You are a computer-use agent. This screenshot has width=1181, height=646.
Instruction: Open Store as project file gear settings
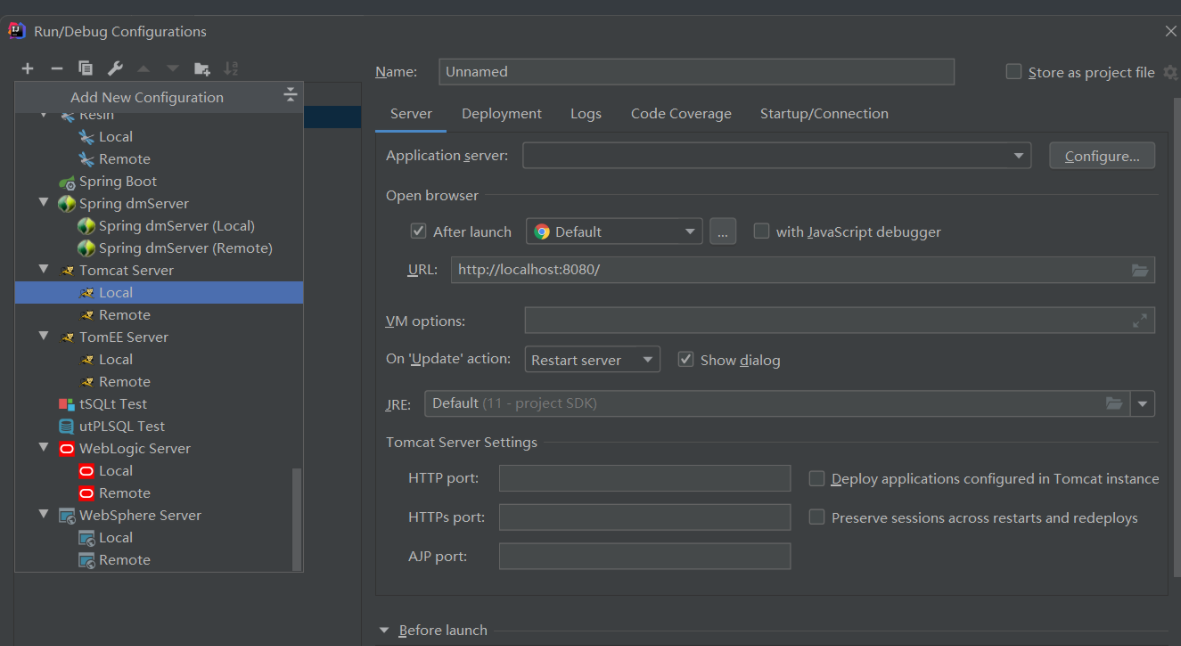(1170, 72)
